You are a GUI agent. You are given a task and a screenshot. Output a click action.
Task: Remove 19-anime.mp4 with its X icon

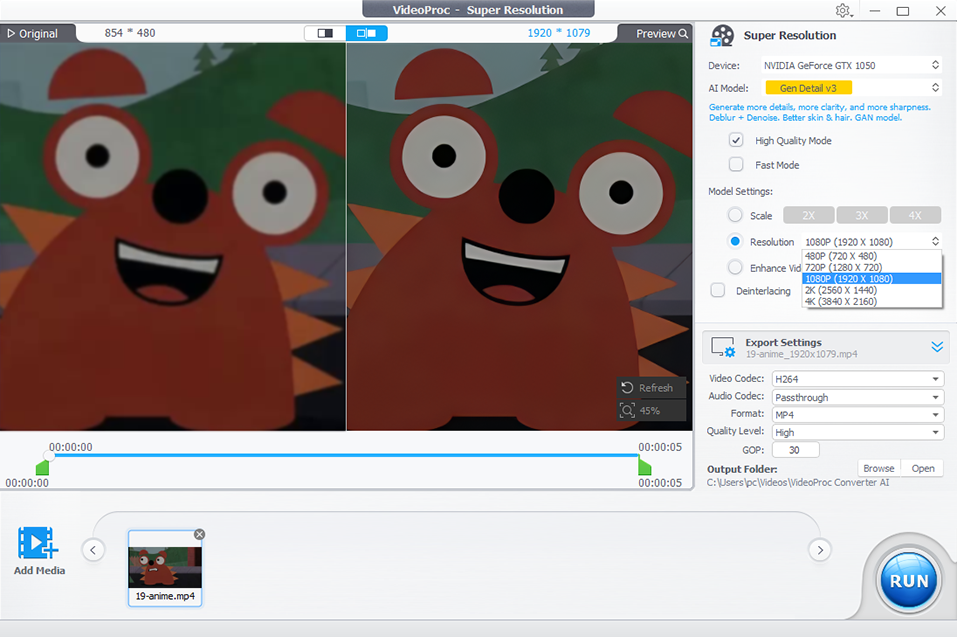coord(199,534)
